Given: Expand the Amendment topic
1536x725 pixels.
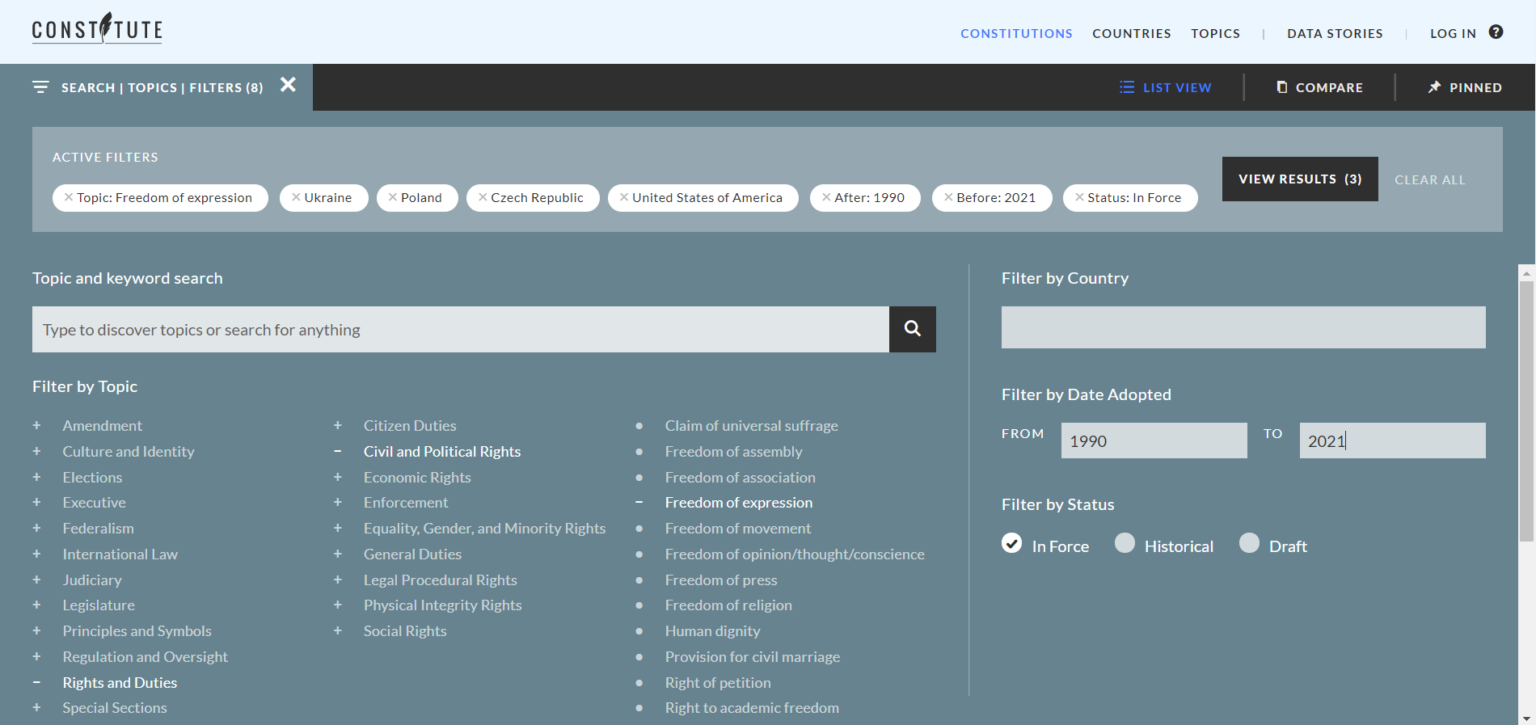Looking at the screenshot, I should pyautogui.click(x=37, y=426).
